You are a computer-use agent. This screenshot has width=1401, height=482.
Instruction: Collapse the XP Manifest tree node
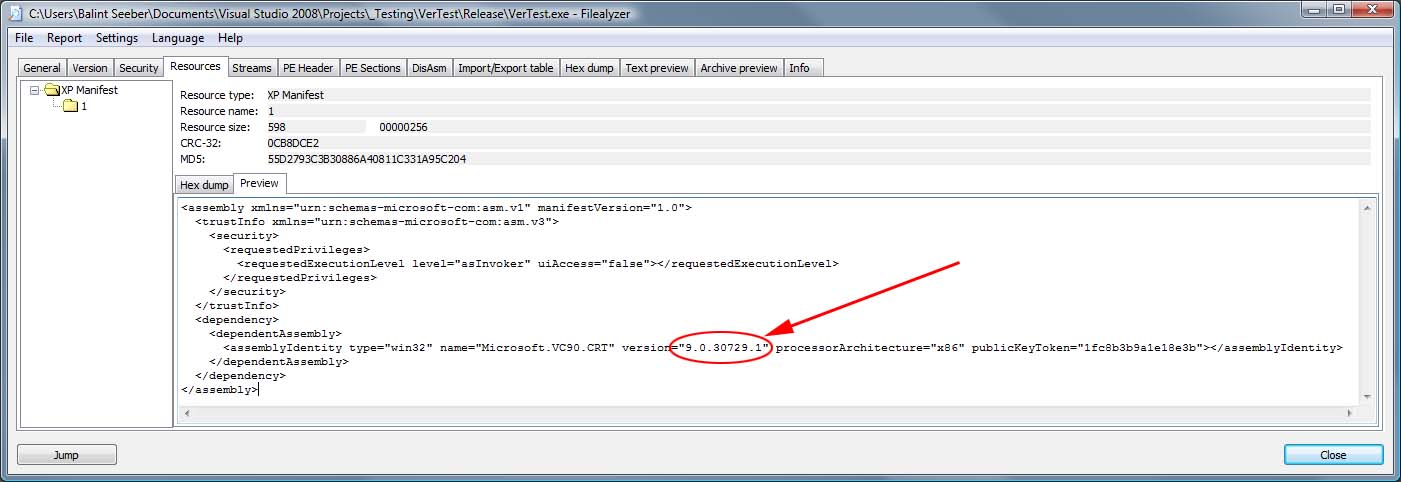(34, 90)
